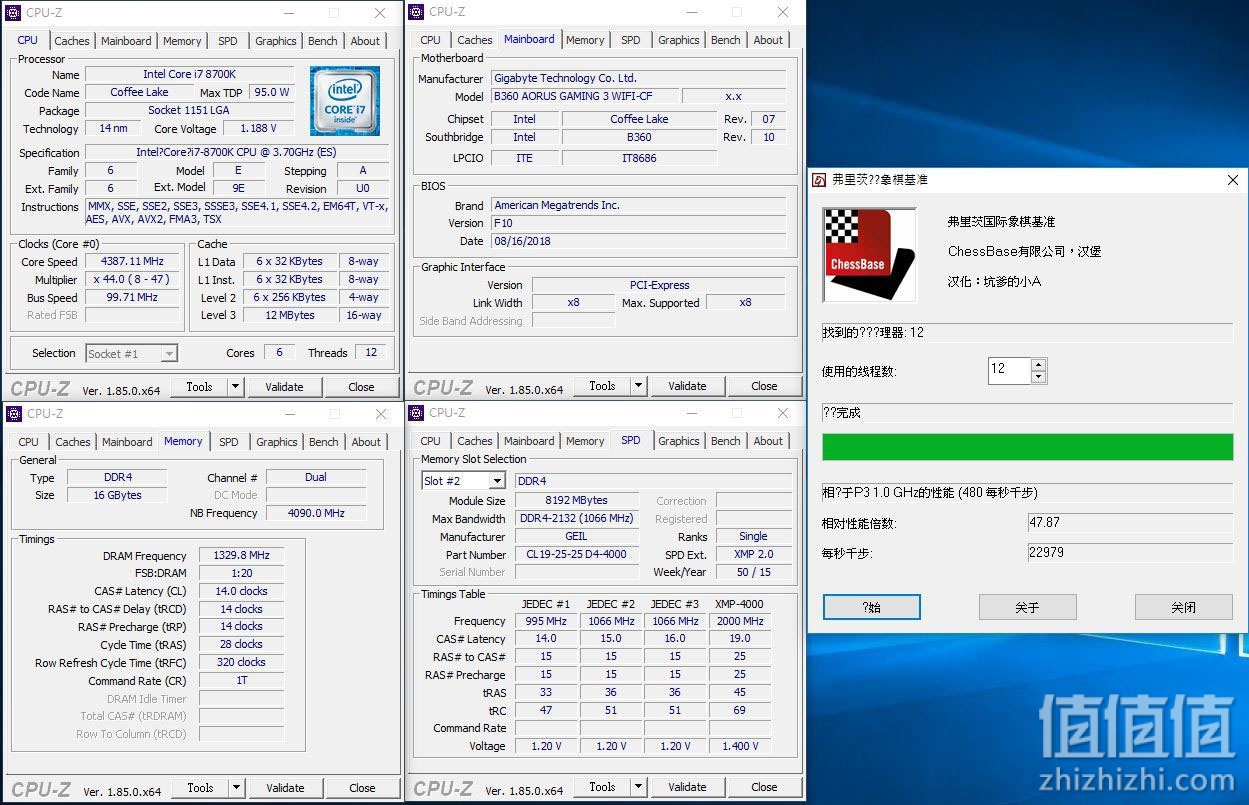Click the Core Voltage value "1.188 V"

(x=258, y=129)
